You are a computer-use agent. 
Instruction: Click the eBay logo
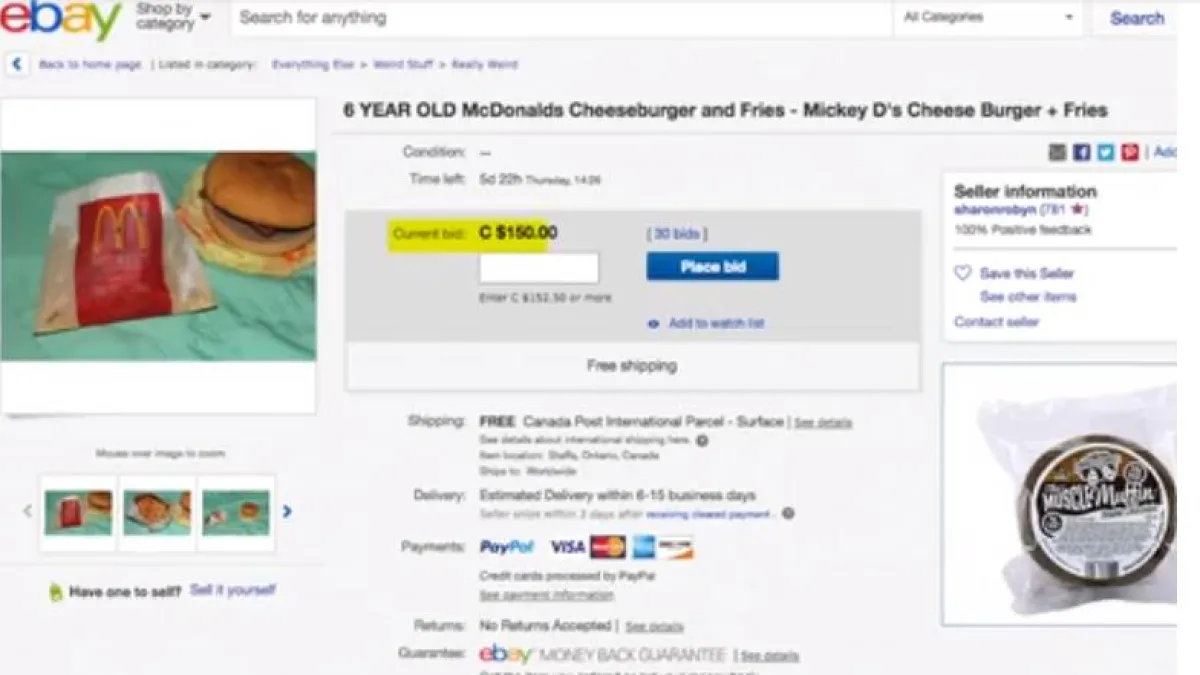[x=60, y=20]
